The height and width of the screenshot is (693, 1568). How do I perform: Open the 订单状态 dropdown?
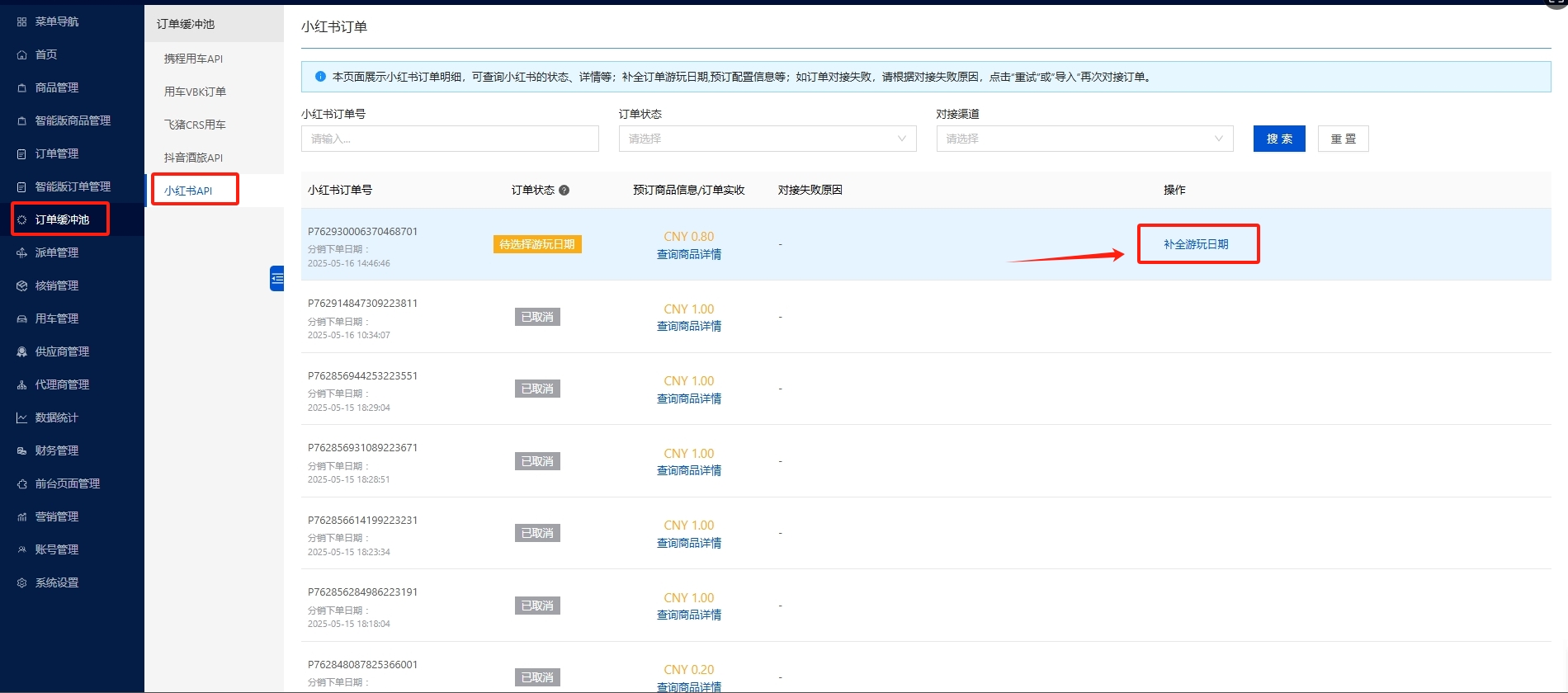(767, 139)
